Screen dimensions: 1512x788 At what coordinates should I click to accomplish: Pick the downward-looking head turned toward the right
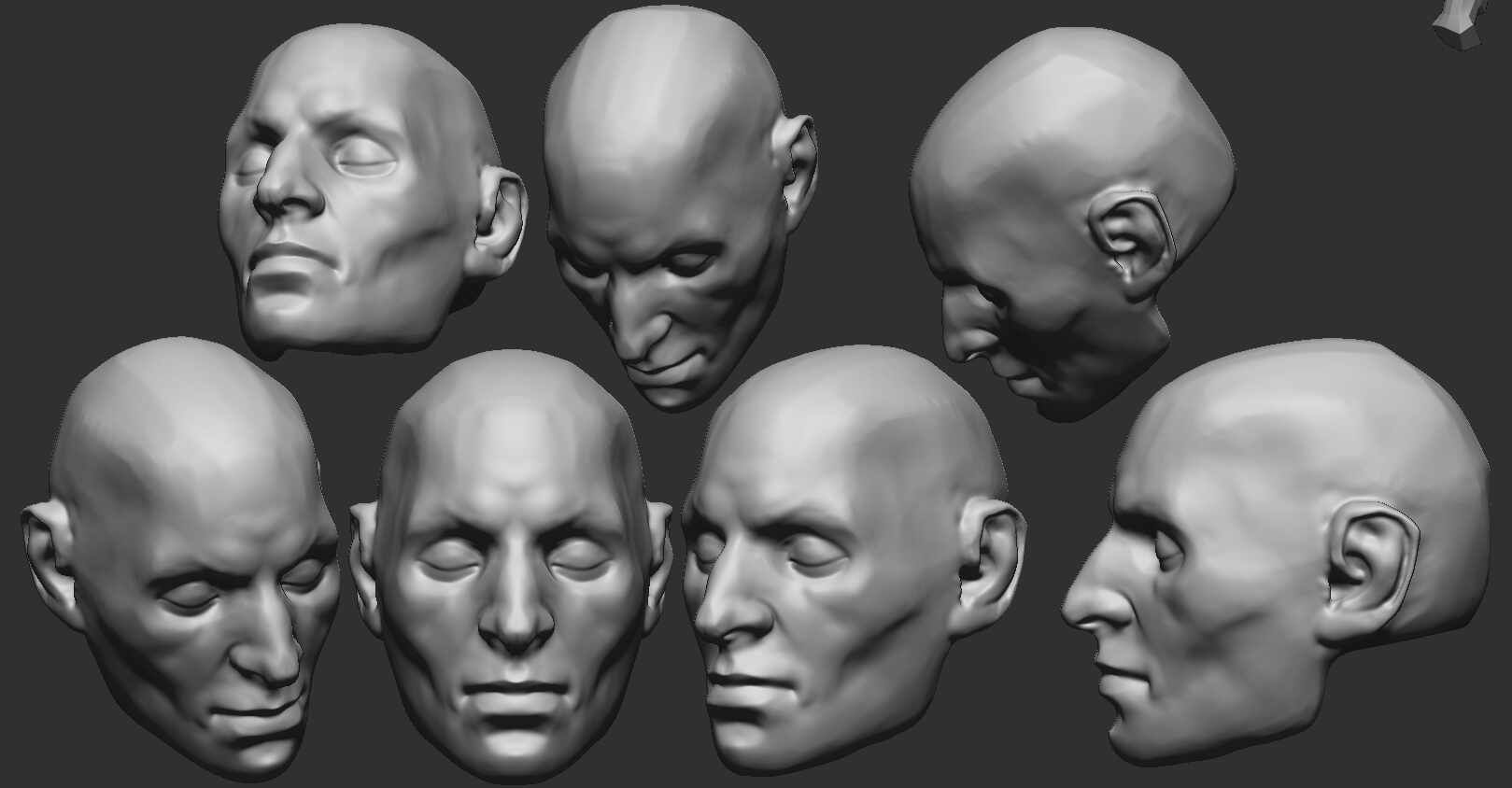(x=179, y=560)
